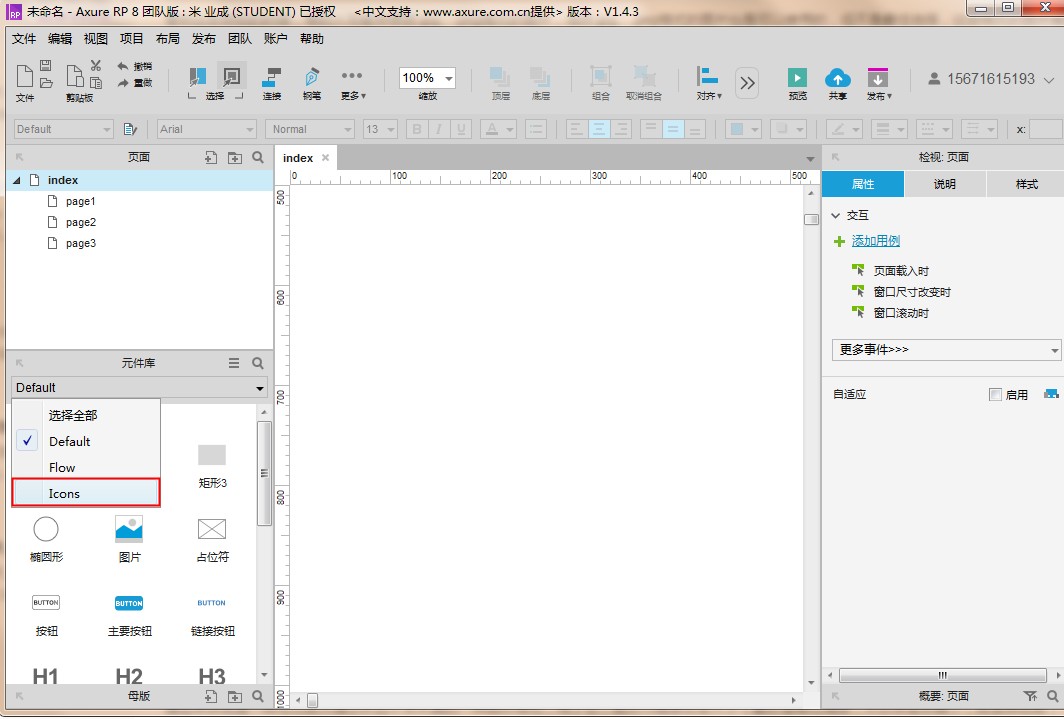This screenshot has height=719, width=1064.
Task: Switch to the Style (样式) tab
Action: [x=1026, y=184]
